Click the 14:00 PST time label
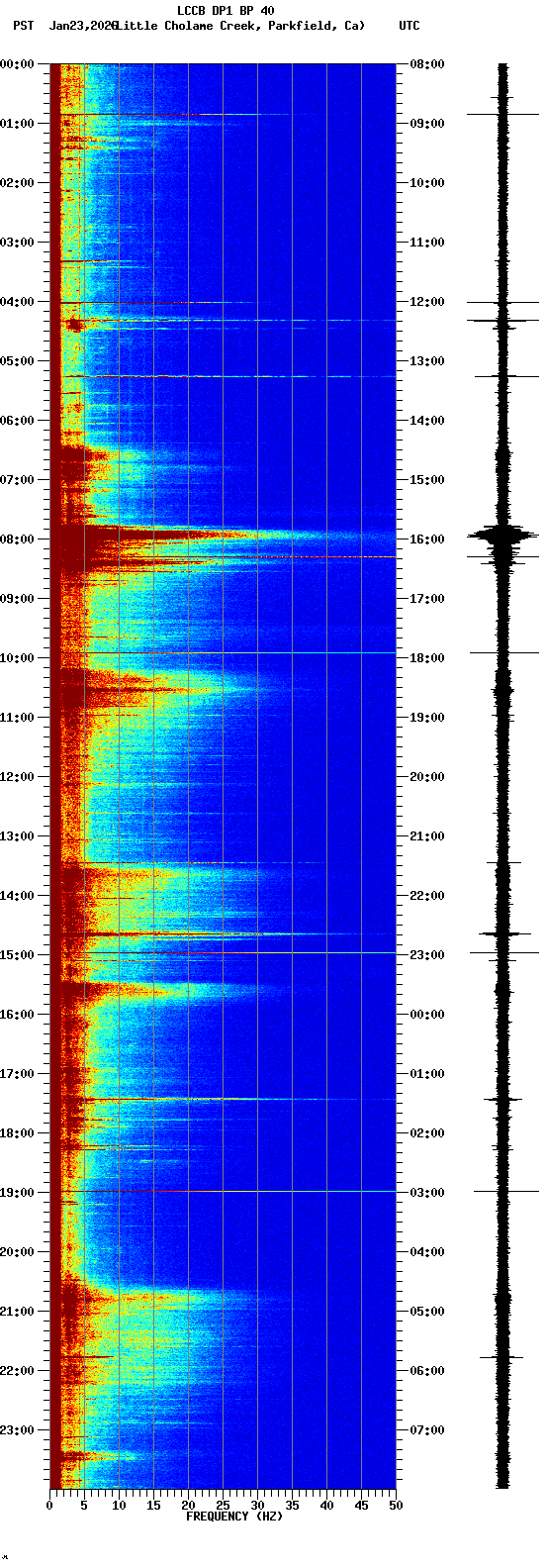Screen dimensions: 546x1568 coord(18,896)
